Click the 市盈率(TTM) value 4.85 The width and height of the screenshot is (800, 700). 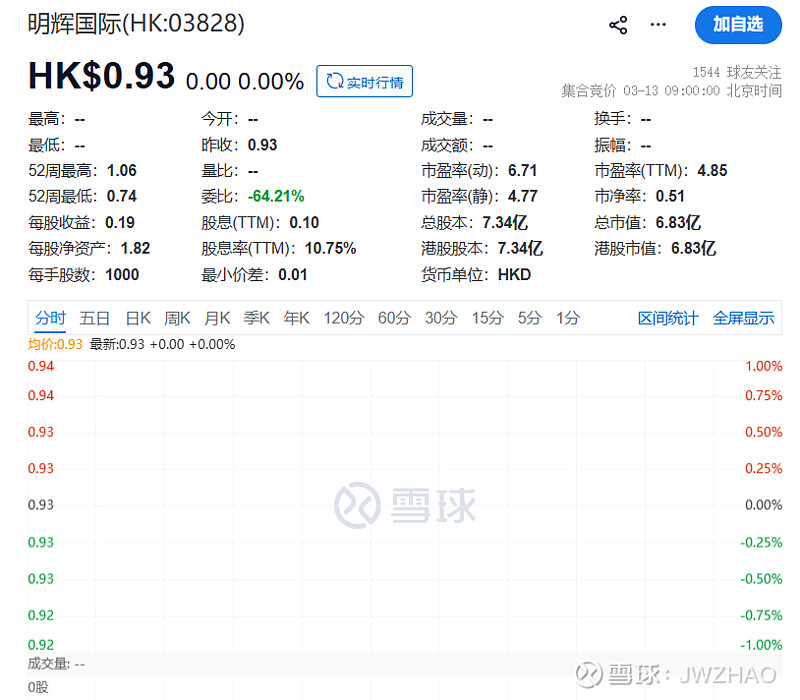712,170
